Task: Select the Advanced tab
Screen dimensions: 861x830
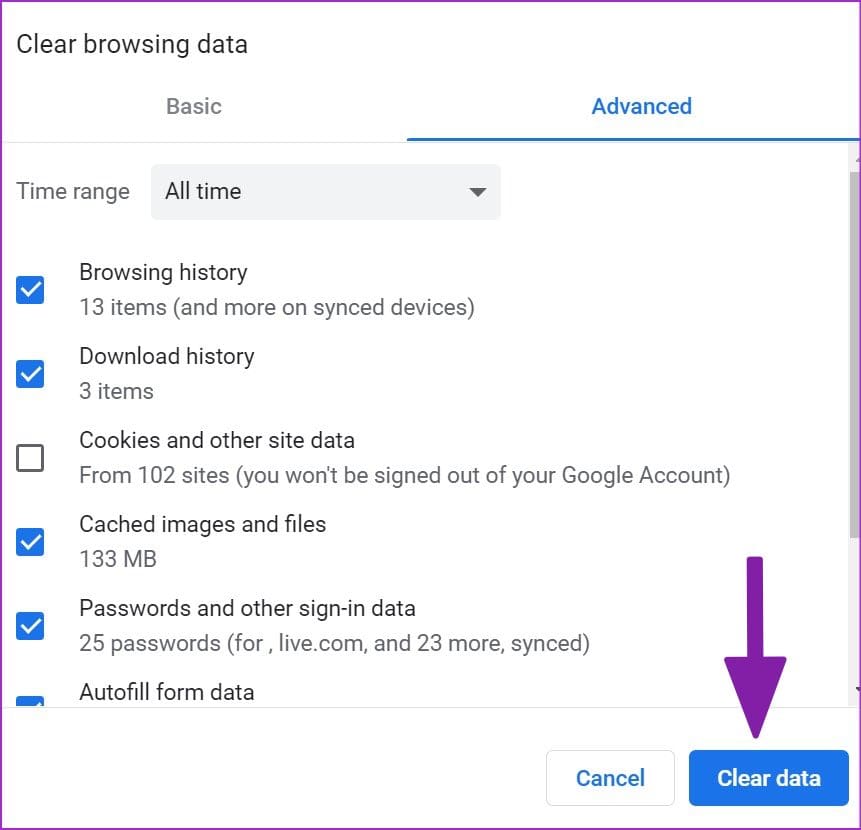Action: (x=641, y=106)
